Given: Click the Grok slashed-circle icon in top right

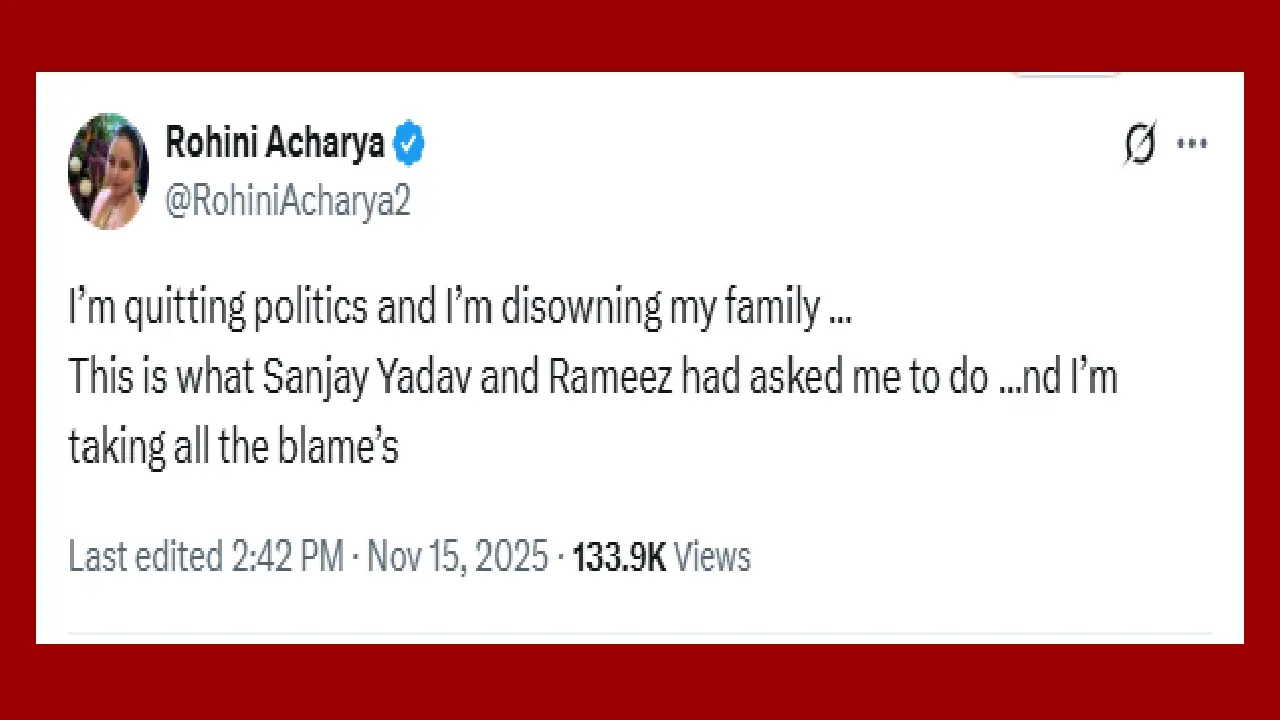Looking at the screenshot, I should click(1140, 143).
